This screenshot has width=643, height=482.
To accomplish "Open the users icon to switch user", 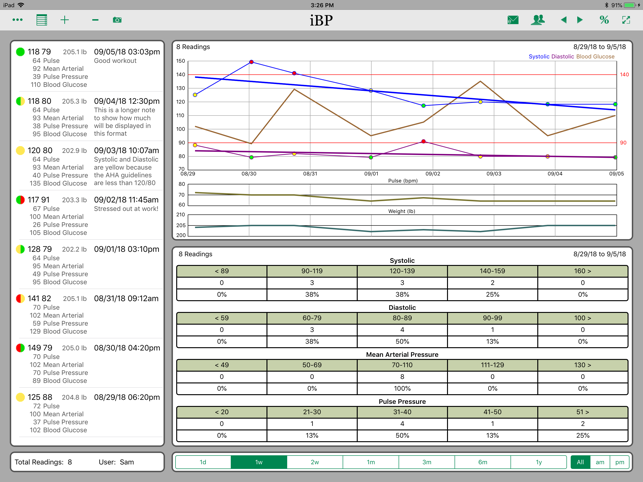I will point(538,20).
